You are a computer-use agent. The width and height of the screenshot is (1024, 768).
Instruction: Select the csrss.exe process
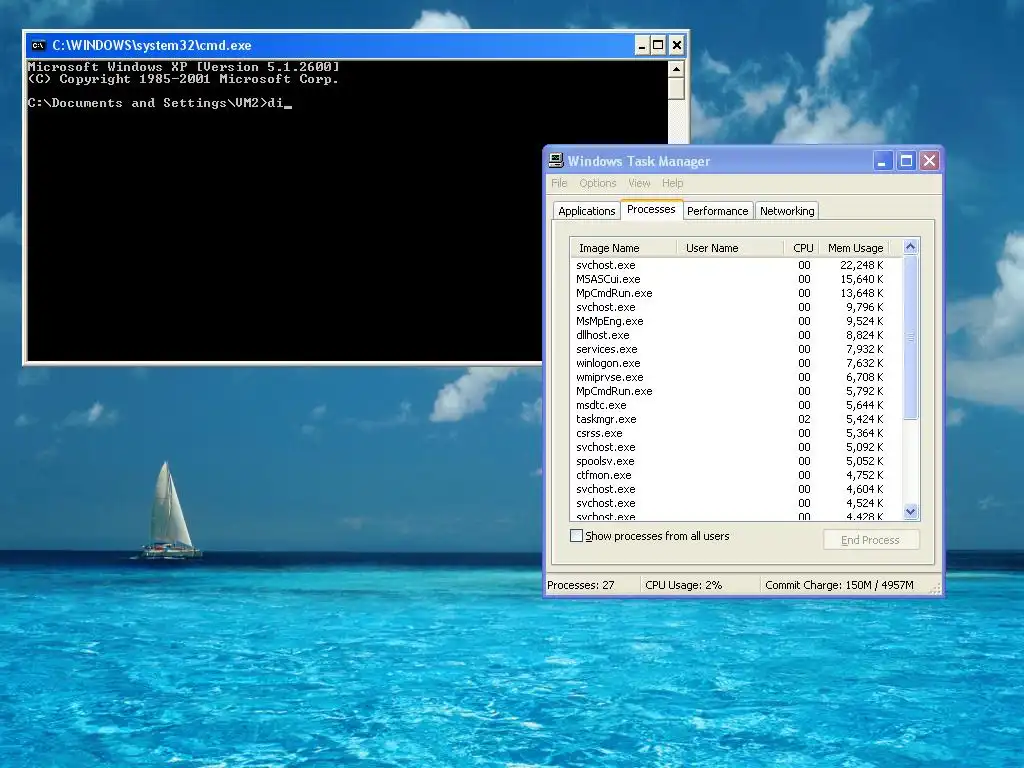pos(736,434)
